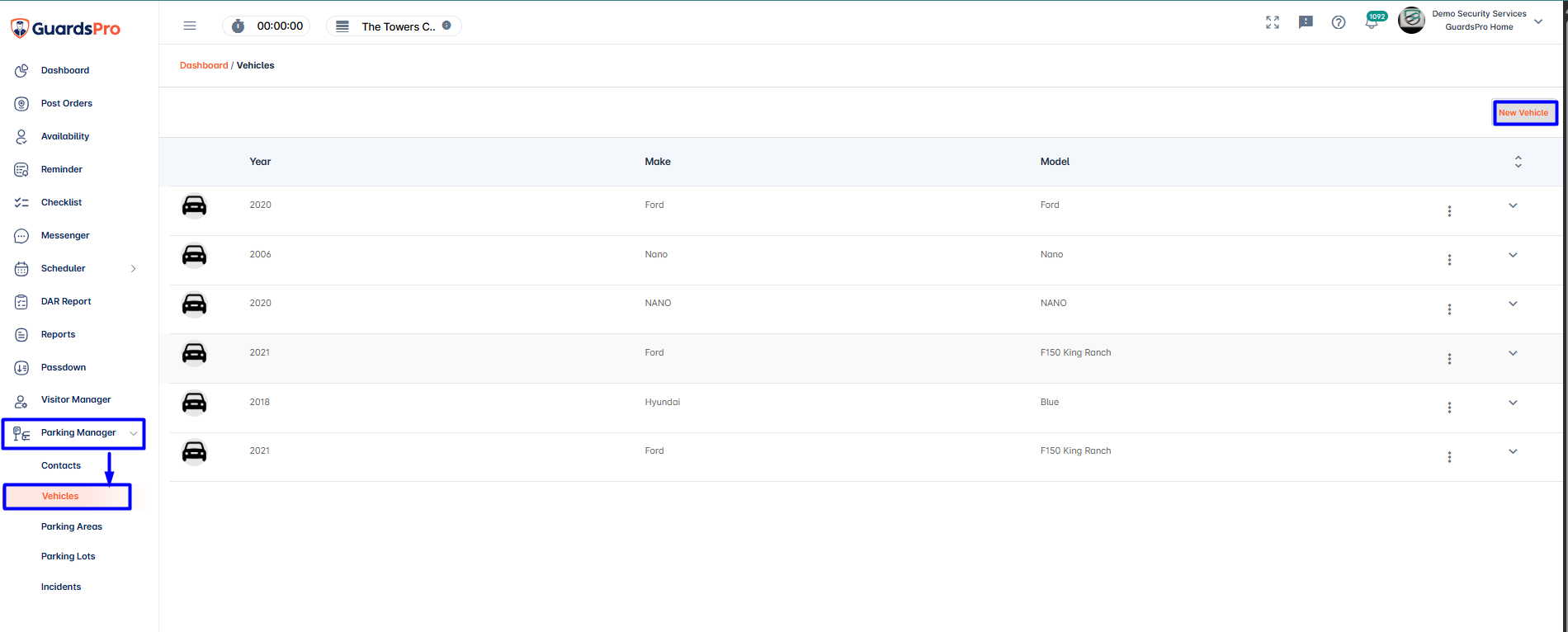Click the Dashboard breadcrumb link

[x=204, y=65]
